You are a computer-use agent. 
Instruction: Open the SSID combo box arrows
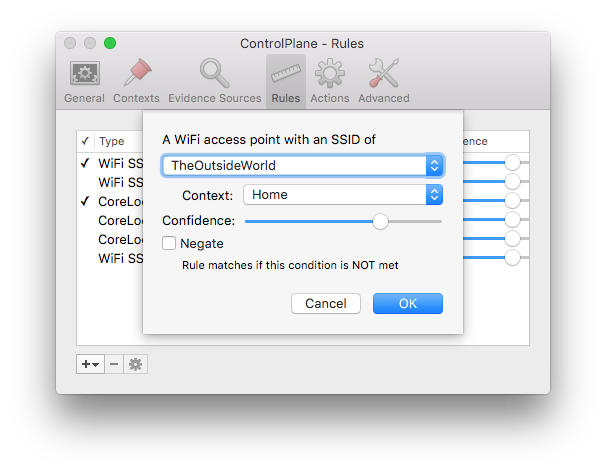(x=434, y=165)
